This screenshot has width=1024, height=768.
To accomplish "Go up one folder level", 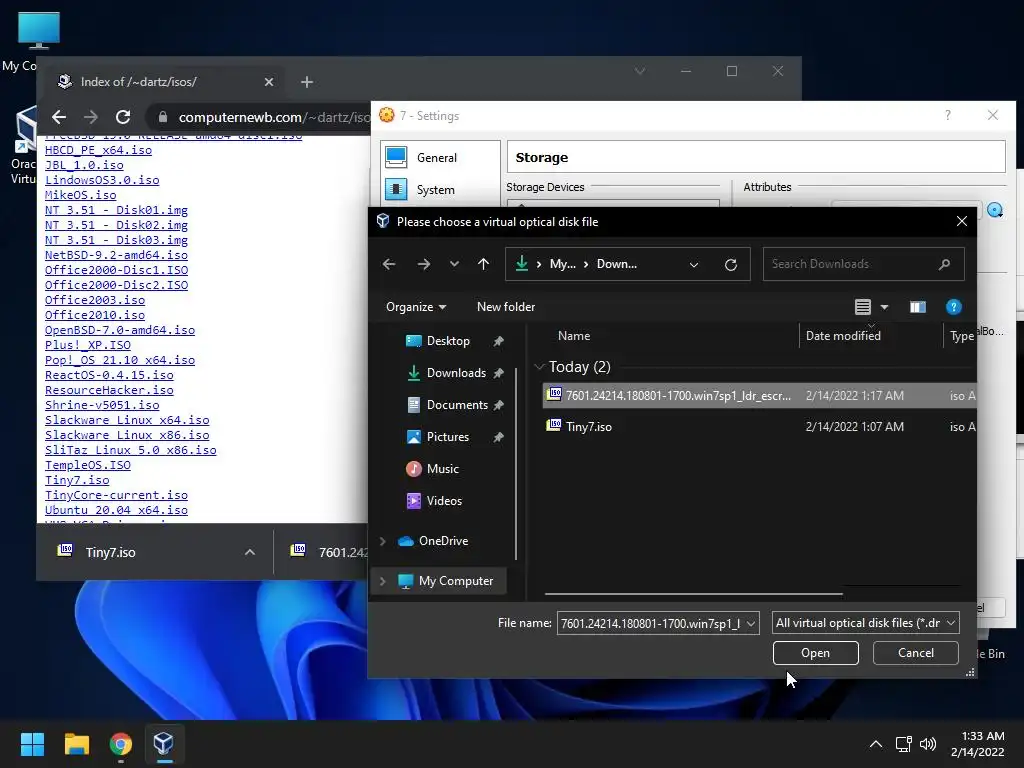I will tap(483, 264).
